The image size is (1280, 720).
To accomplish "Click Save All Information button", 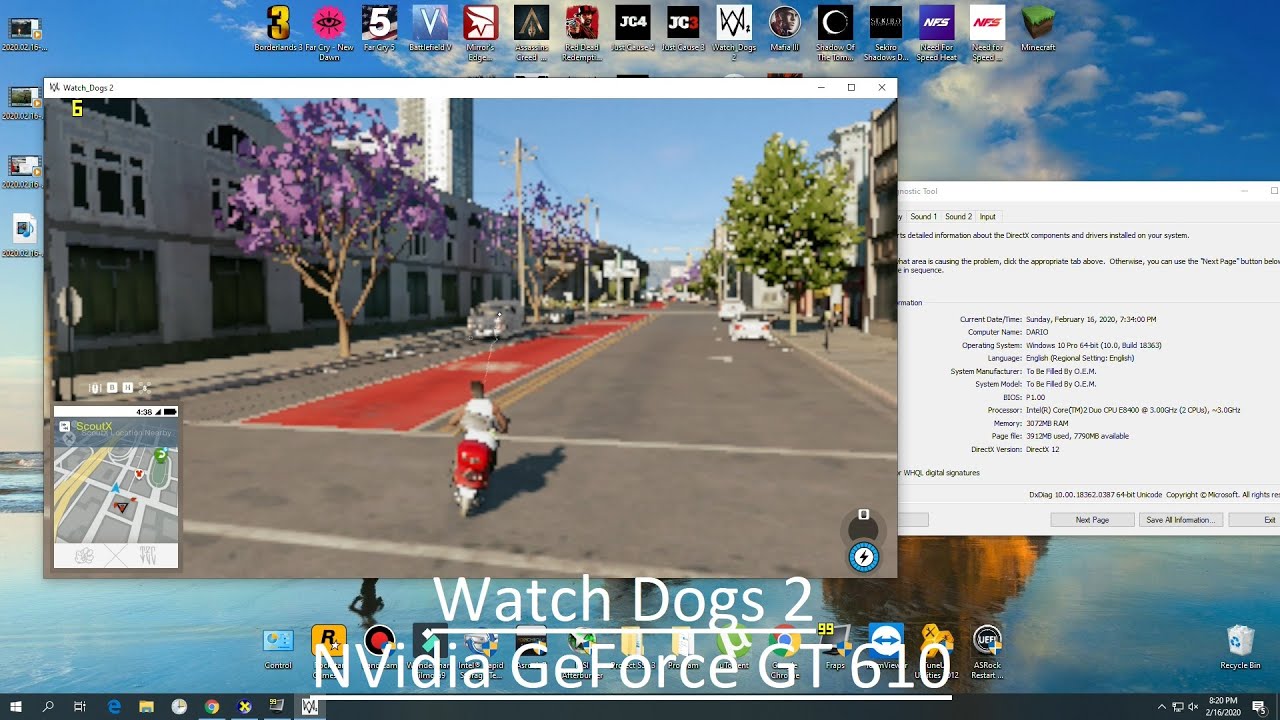I will tap(1180, 520).
